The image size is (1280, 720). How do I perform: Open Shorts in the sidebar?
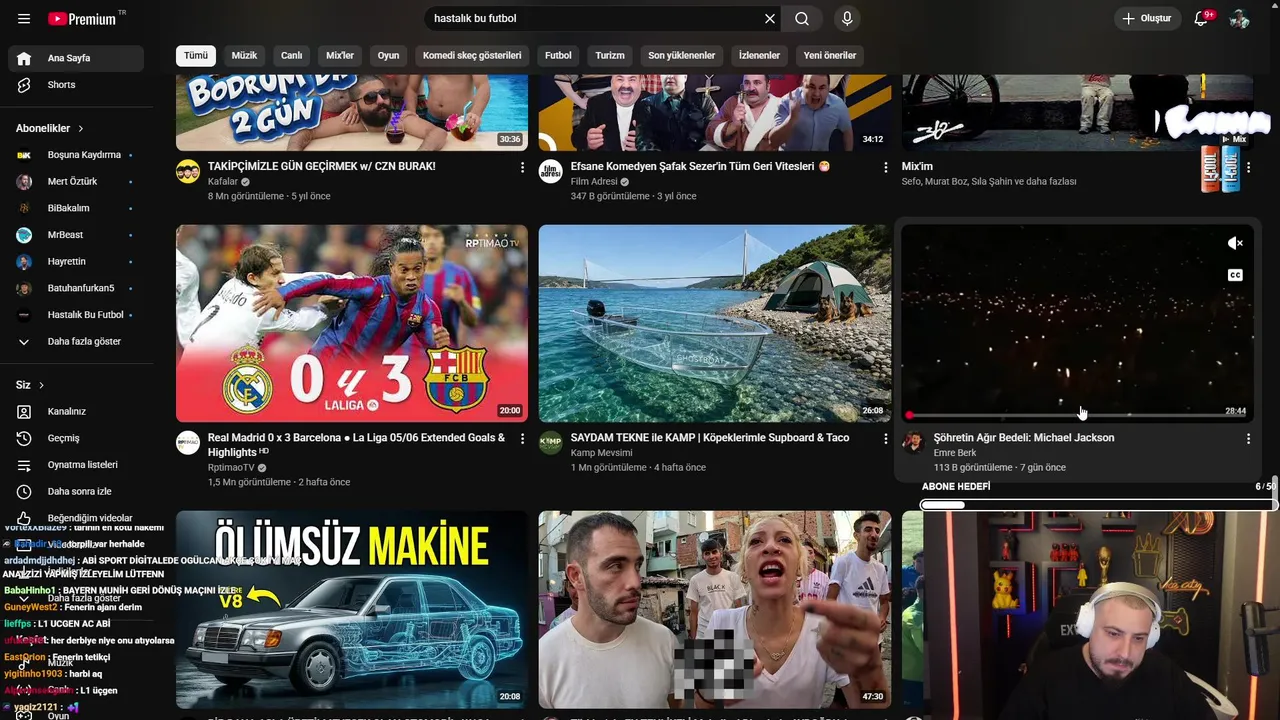[76, 85]
